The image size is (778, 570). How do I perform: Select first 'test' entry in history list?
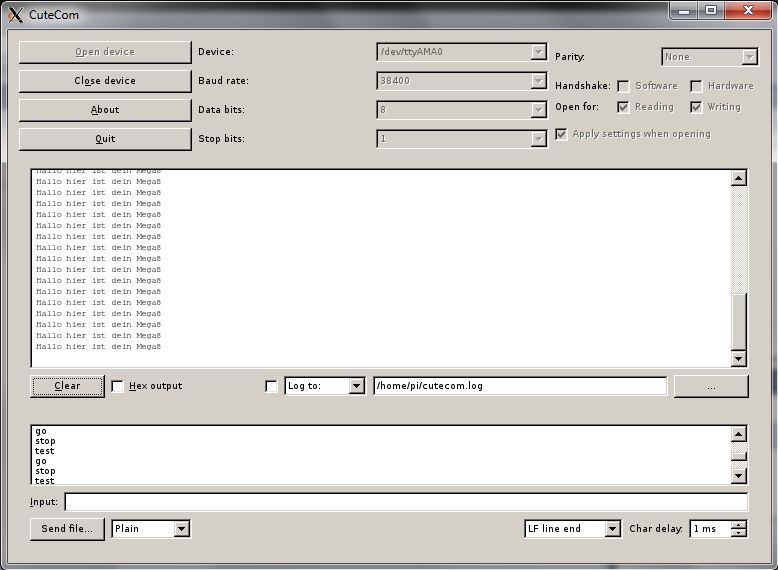point(45,451)
